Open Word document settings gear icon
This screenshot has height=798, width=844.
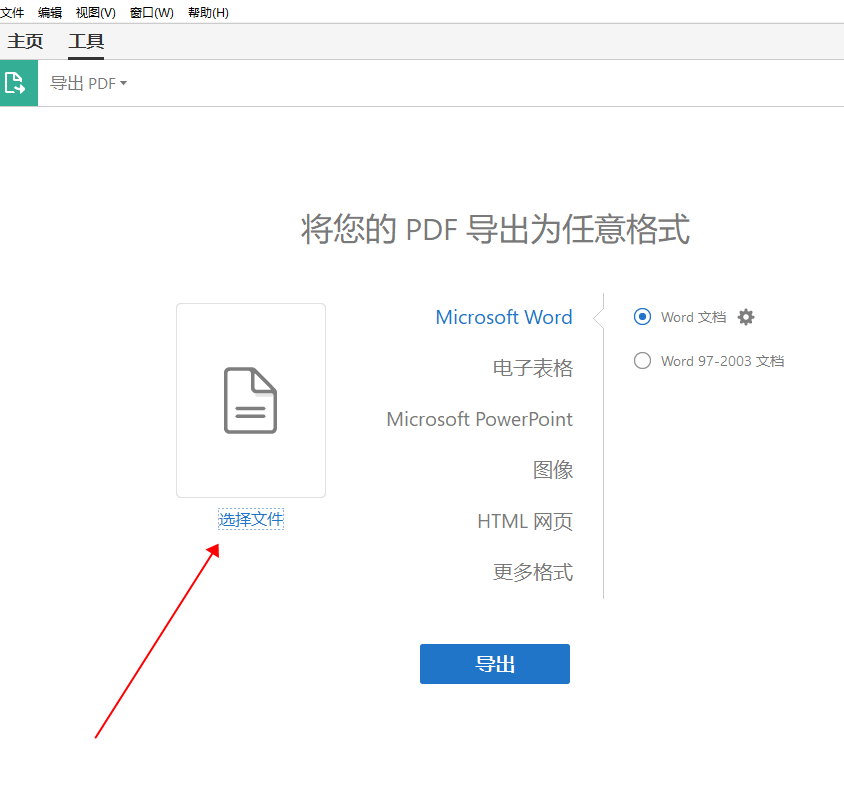pos(745,317)
